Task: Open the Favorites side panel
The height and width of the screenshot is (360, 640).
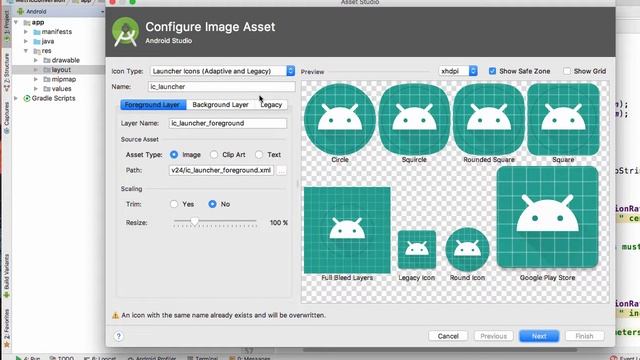Action: (7, 329)
